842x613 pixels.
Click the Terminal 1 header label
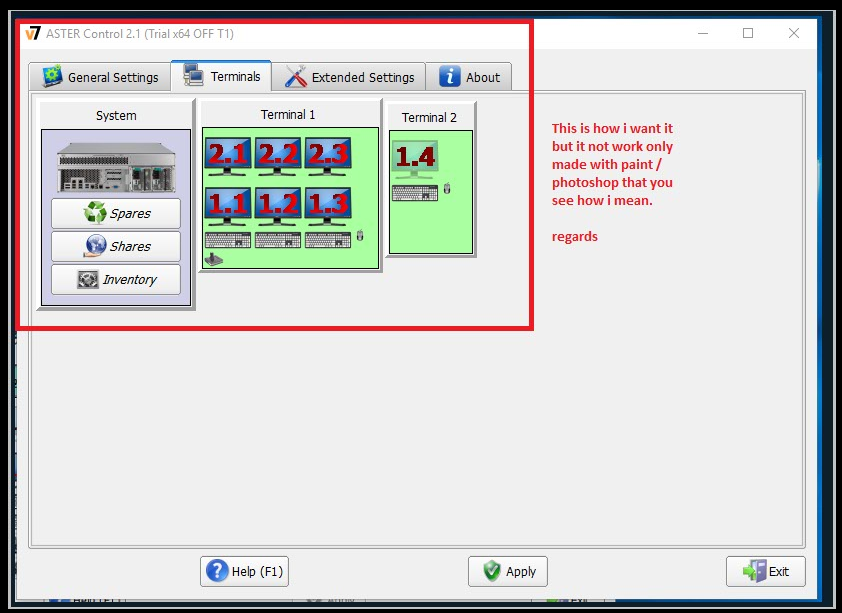click(288, 114)
